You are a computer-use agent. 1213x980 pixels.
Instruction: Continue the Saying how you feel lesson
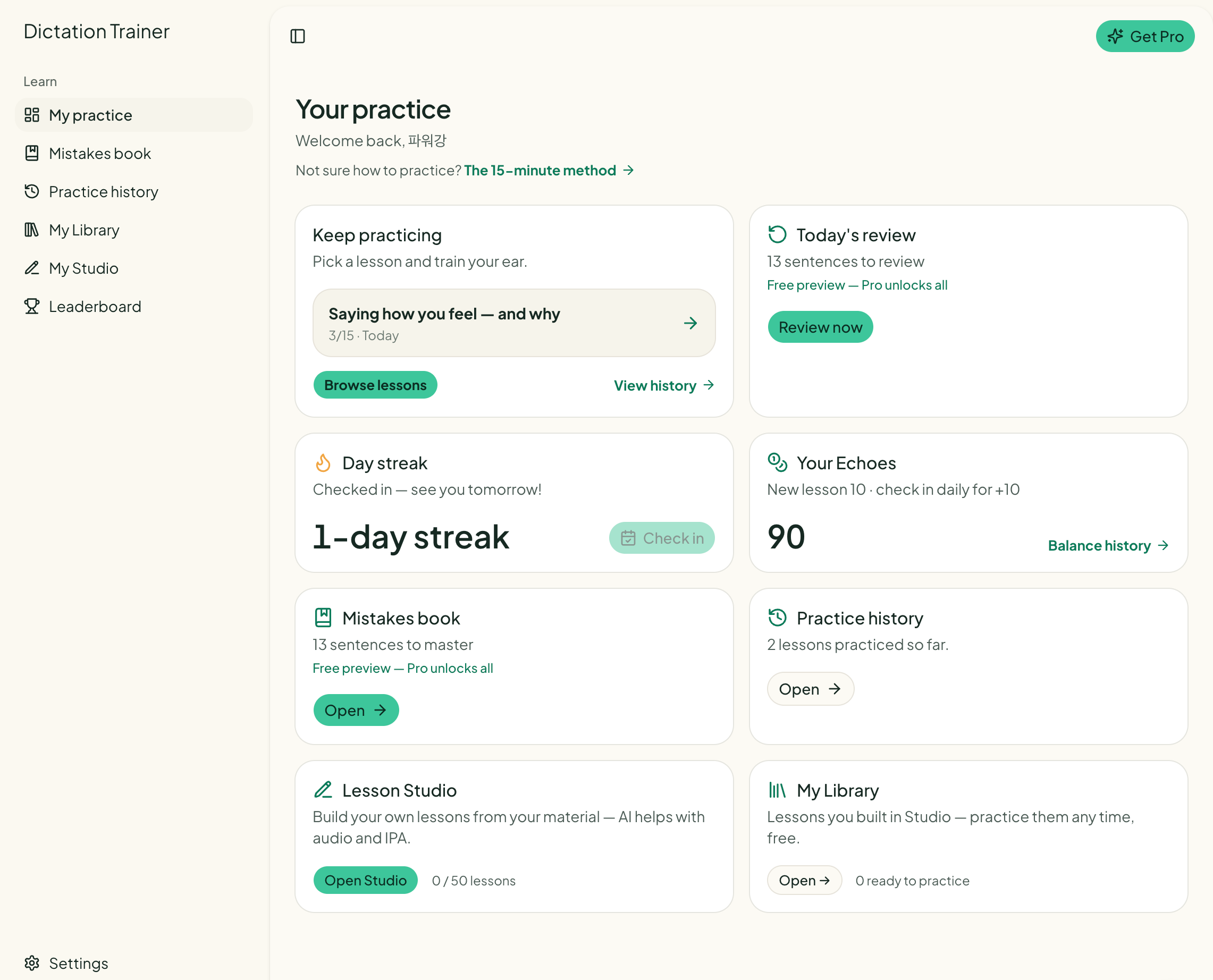tap(514, 323)
